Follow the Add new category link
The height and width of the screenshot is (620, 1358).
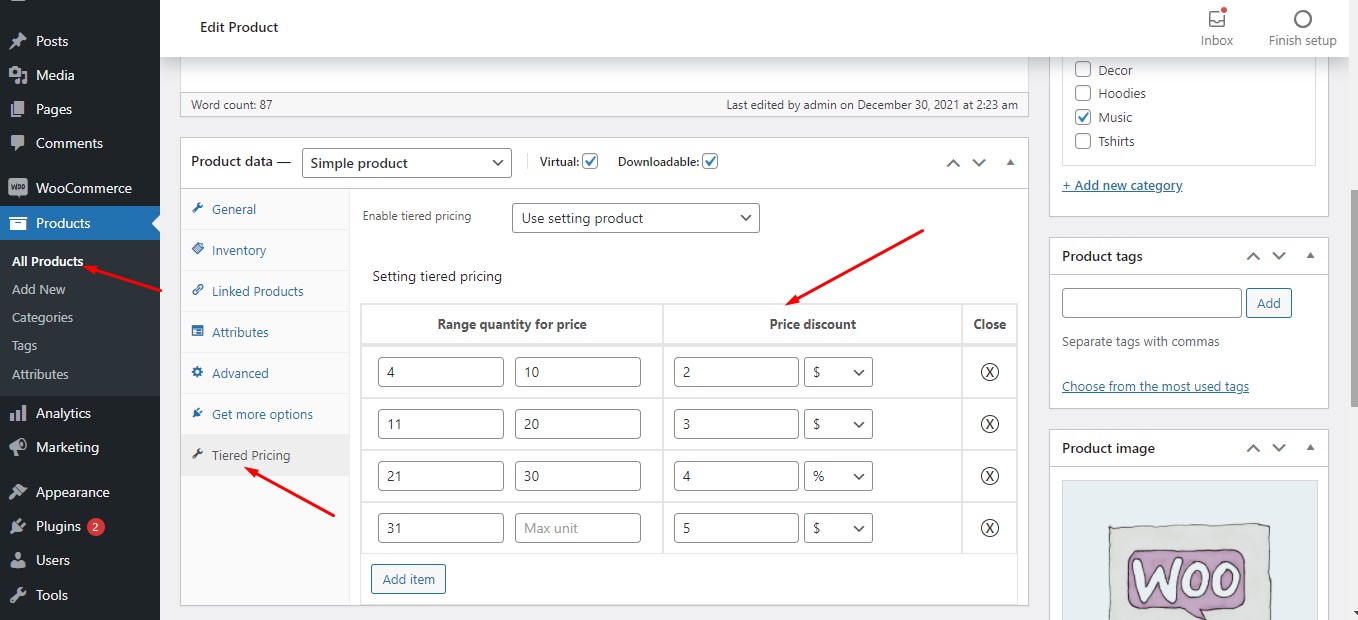[1122, 185]
